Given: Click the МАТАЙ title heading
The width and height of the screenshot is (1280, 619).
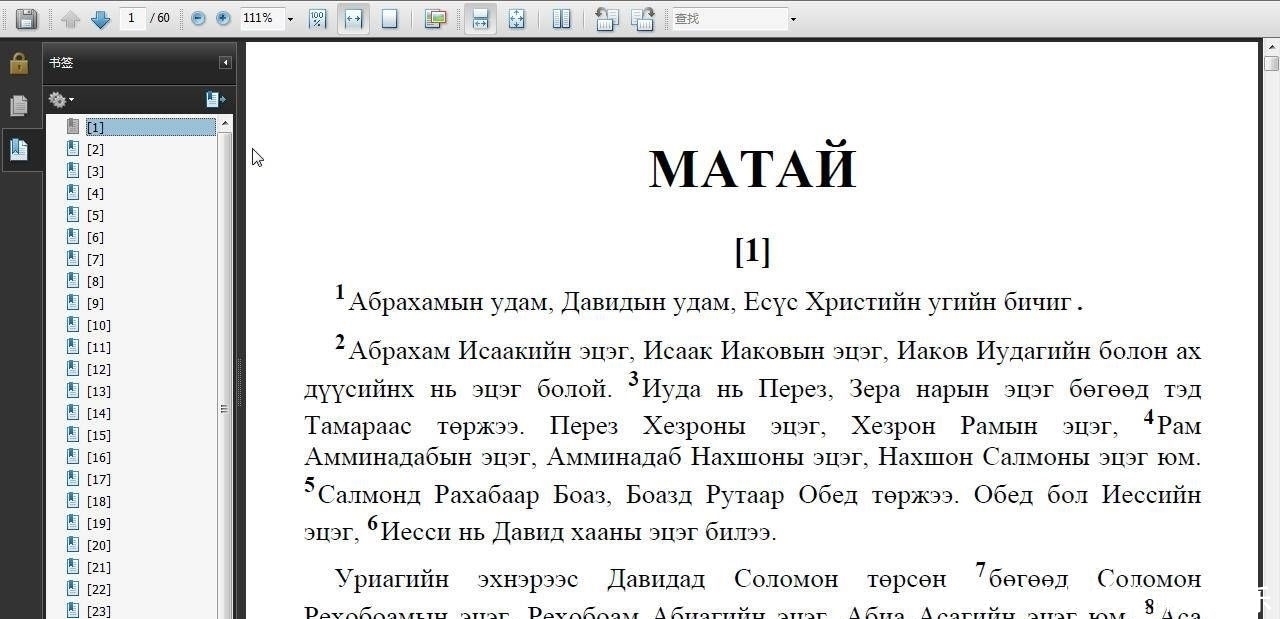Looking at the screenshot, I should tap(752, 168).
